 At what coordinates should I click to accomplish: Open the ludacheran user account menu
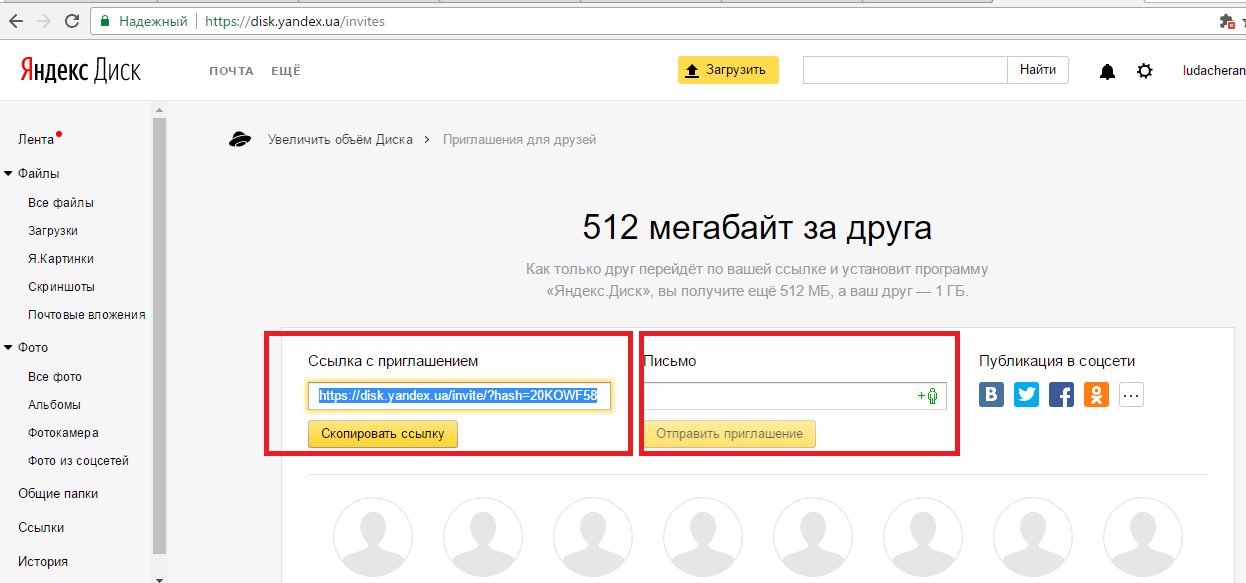[1213, 70]
